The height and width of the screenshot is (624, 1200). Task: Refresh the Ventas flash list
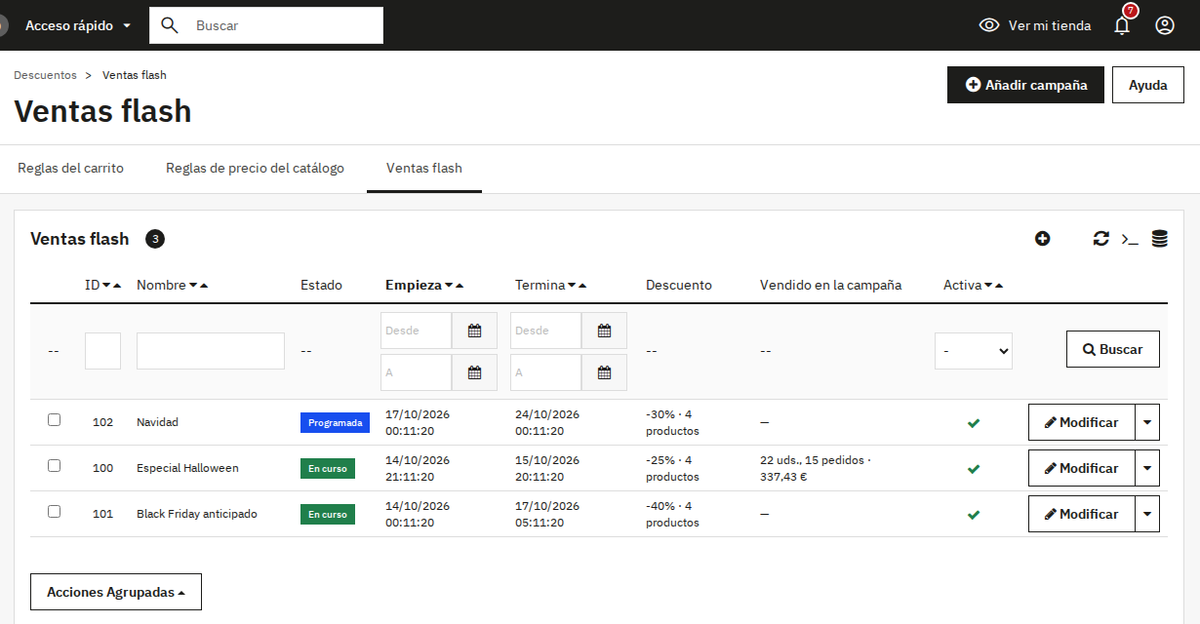point(1101,239)
